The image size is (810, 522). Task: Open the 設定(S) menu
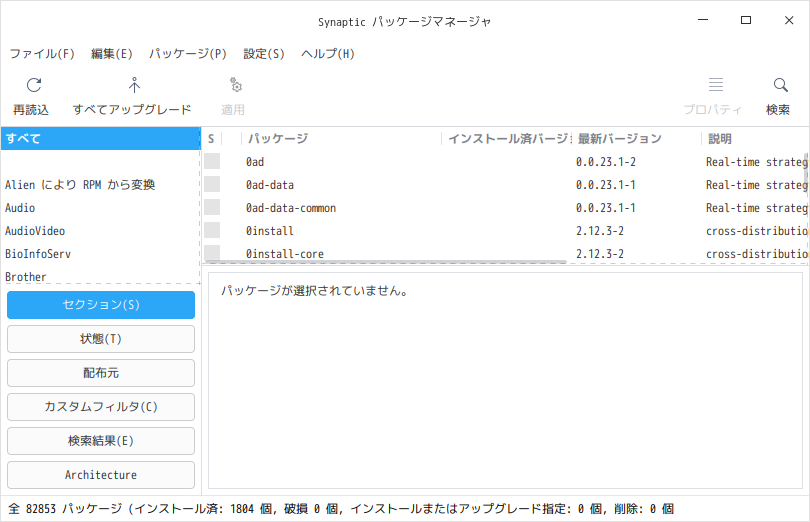pyautogui.click(x=263, y=54)
